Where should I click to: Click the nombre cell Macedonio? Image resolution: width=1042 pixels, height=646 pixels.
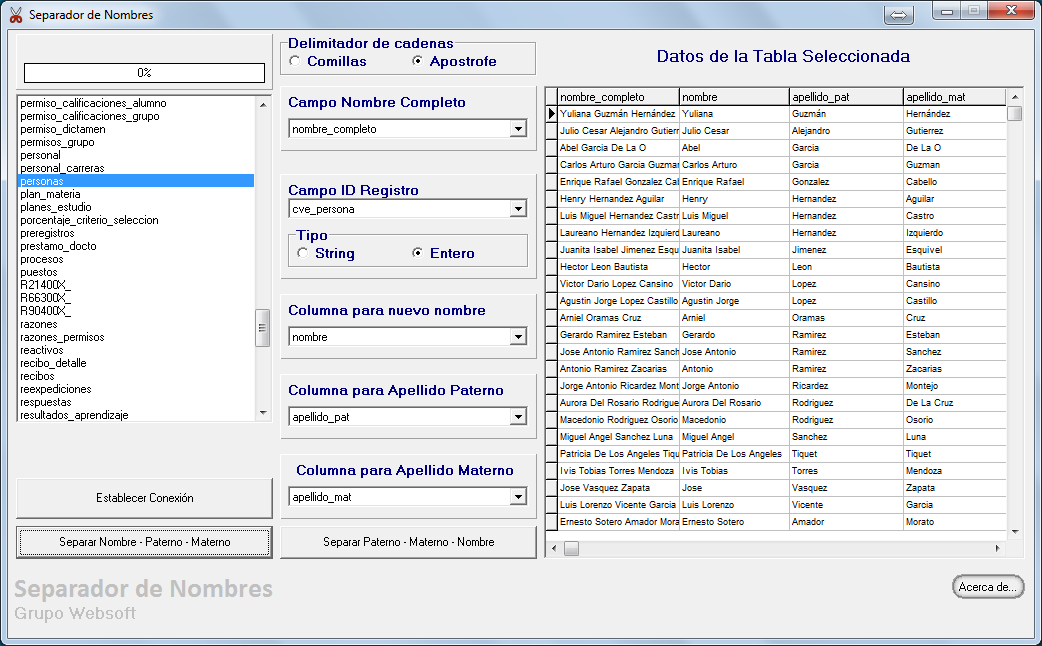[x=734, y=420]
